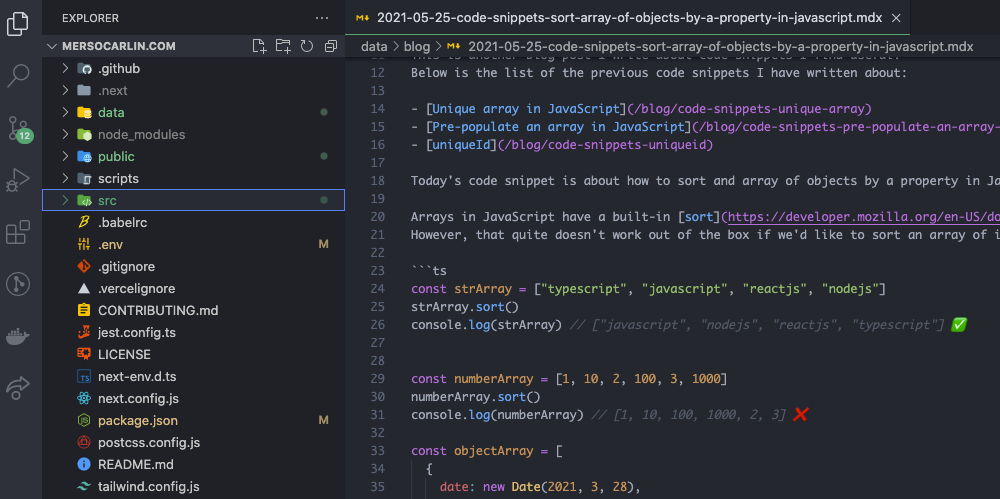This screenshot has width=1000, height=499.
Task: Click the developer.mozilla.org URL on line 20
Action: (x=864, y=217)
